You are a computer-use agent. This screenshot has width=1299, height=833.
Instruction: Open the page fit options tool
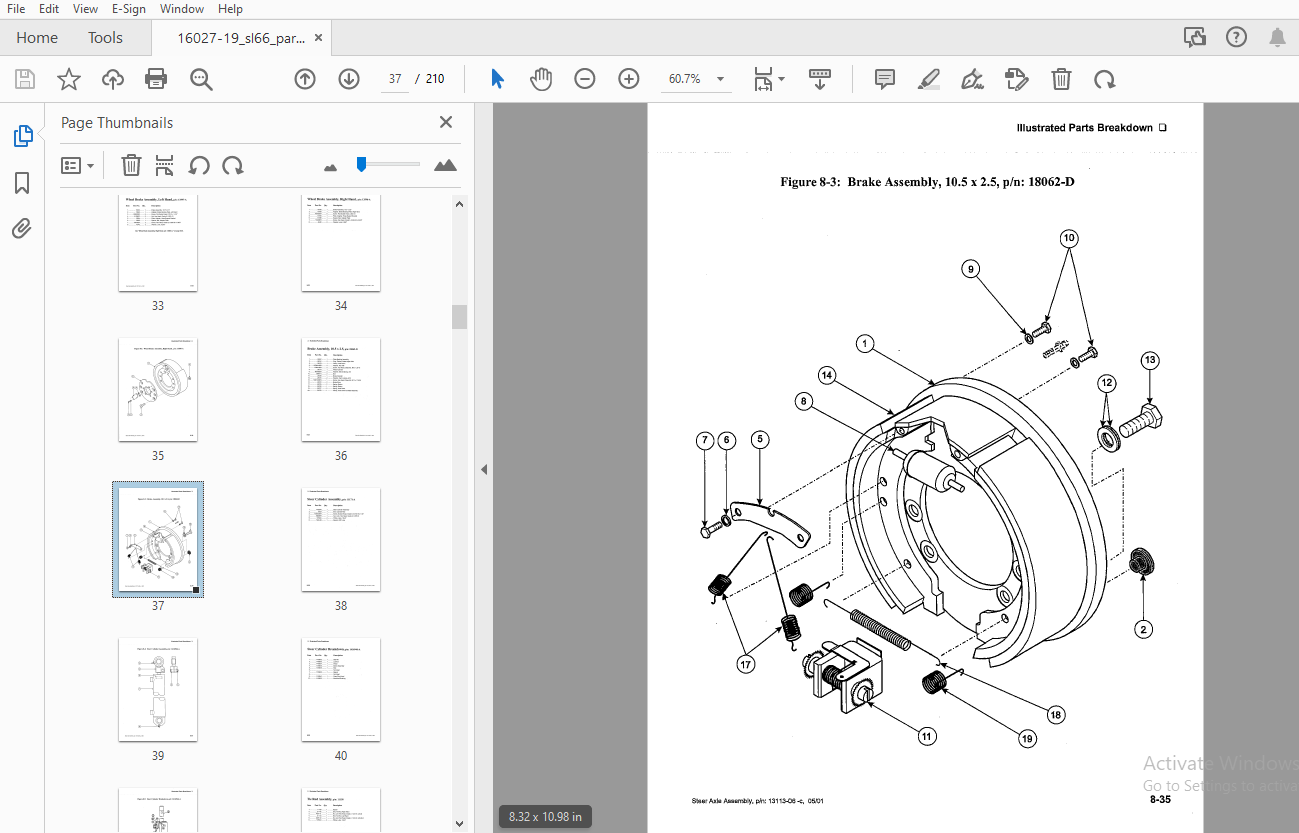763,79
